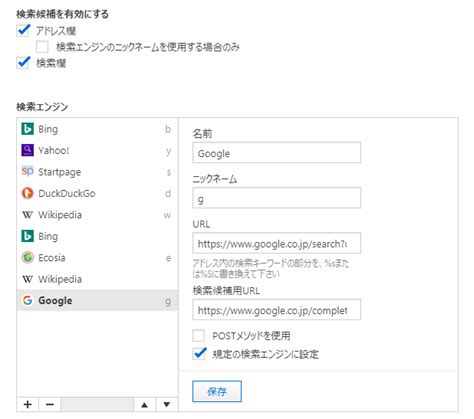
Task: Select the first Bing entry with nickname b
Action: (97, 129)
